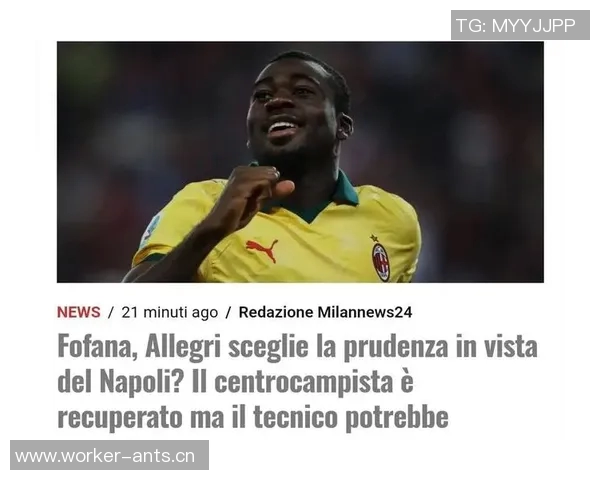
Task: Click the word Allegri in headline
Action: 183,348
